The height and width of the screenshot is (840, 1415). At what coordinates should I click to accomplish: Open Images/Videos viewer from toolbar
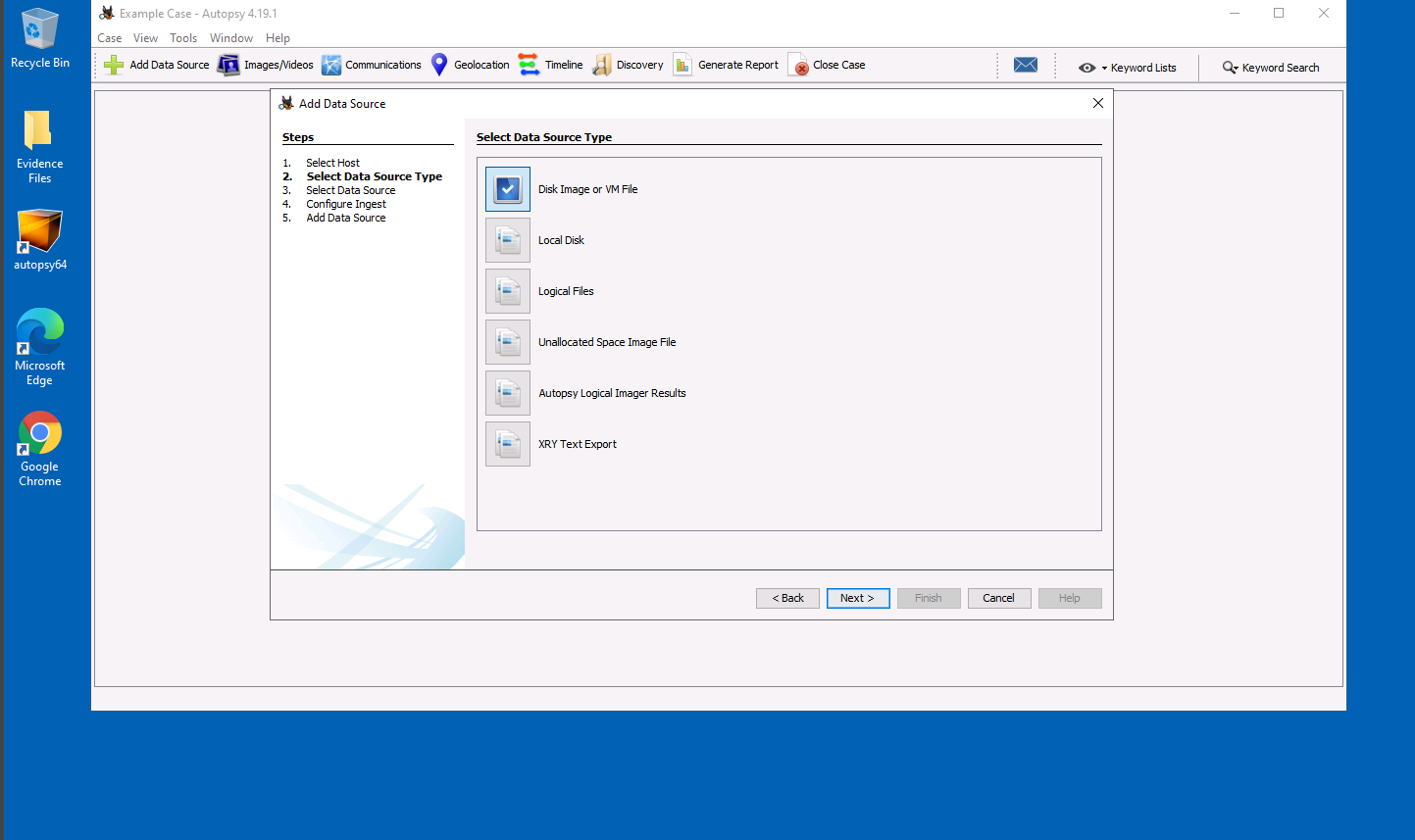point(266,66)
